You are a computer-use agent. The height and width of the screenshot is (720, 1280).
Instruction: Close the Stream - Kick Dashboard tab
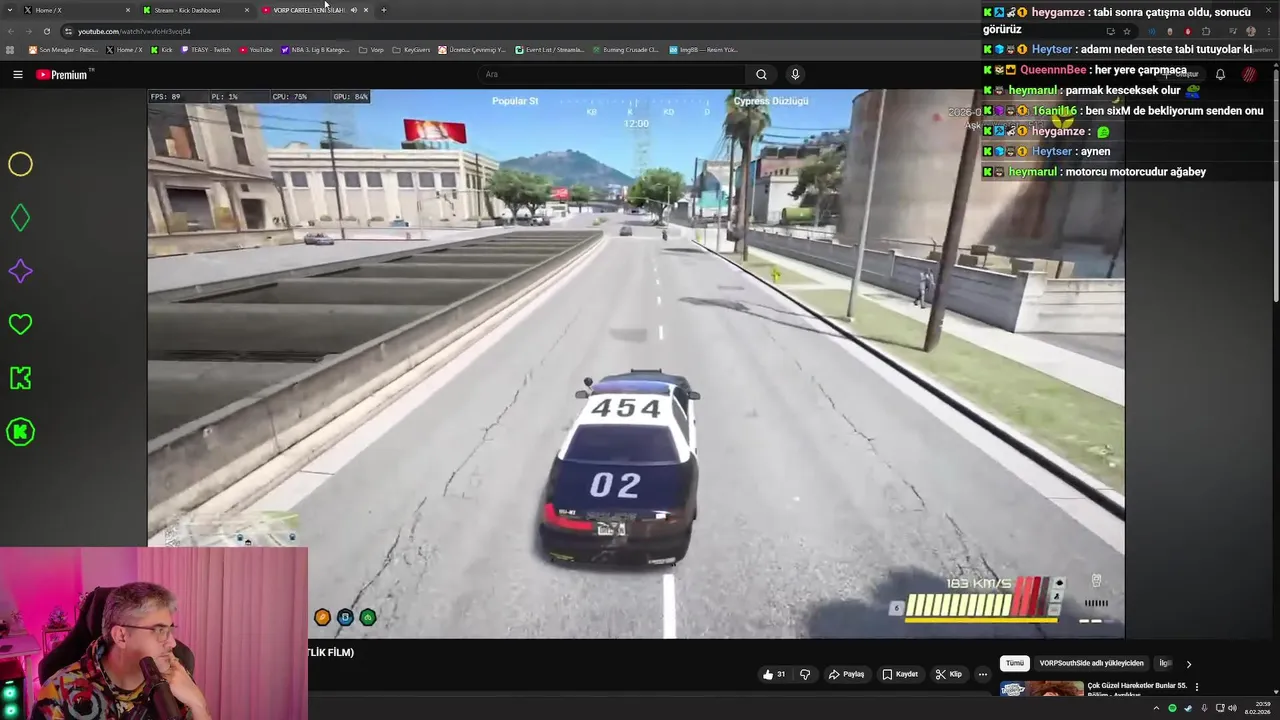pyautogui.click(x=247, y=10)
